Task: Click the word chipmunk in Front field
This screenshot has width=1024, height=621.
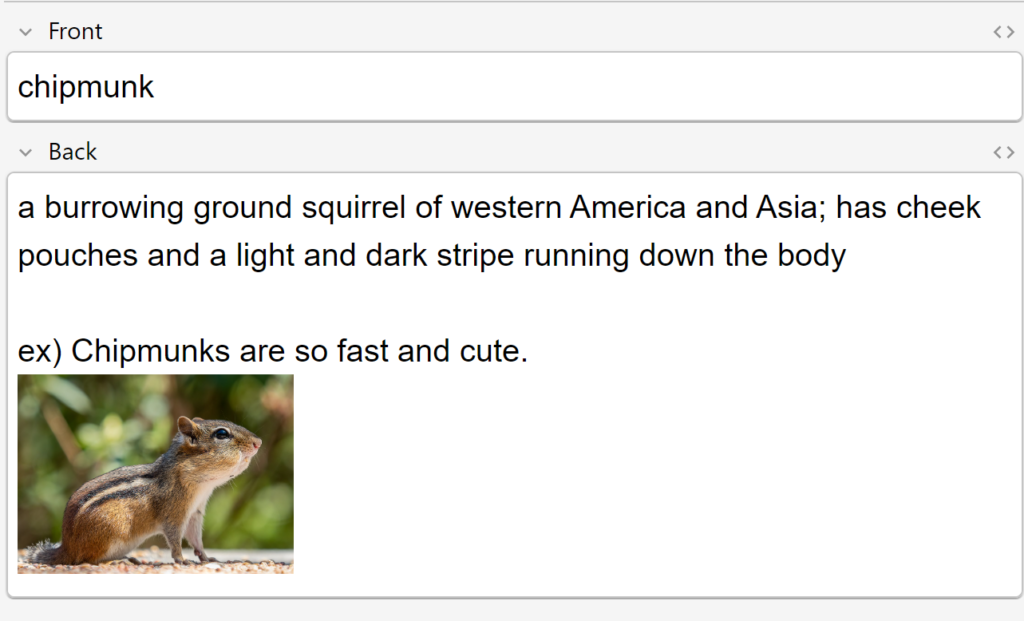Action: click(x=86, y=87)
